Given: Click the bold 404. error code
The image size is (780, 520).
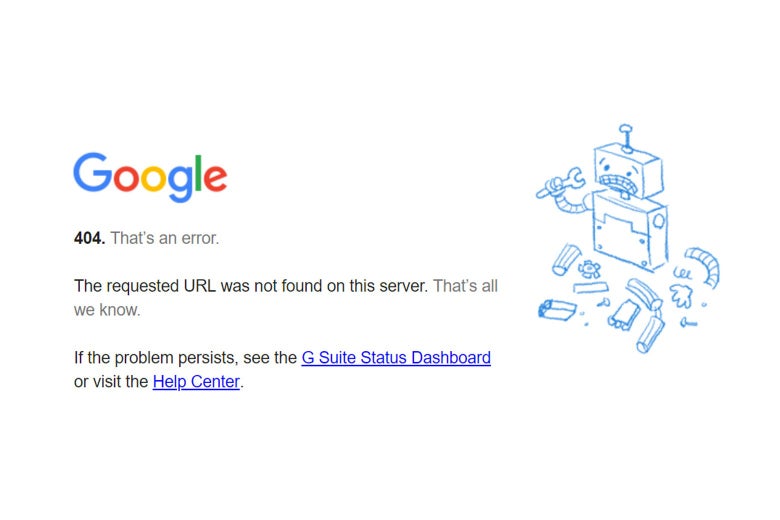Looking at the screenshot, I should 89,238.
